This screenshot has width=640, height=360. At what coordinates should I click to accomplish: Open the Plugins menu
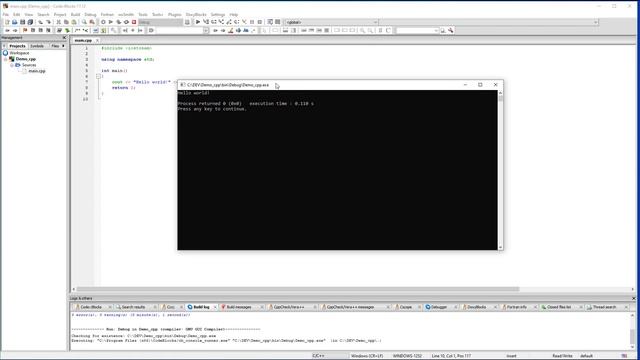pos(175,15)
